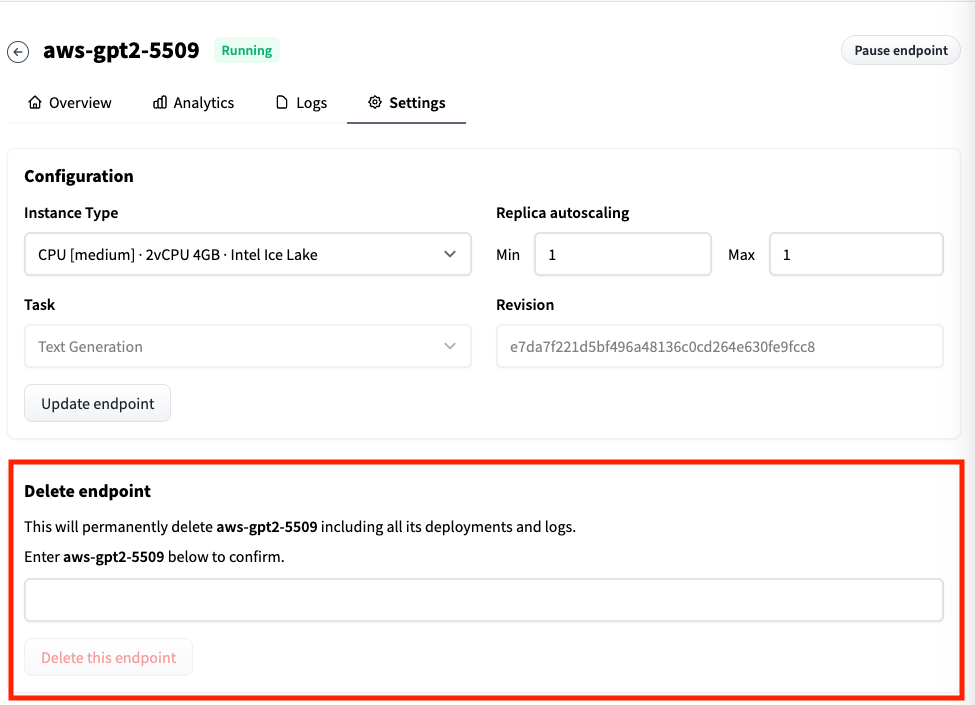This screenshot has height=705, width=975.
Task: Click the green Running status badge
Action: coord(247,51)
